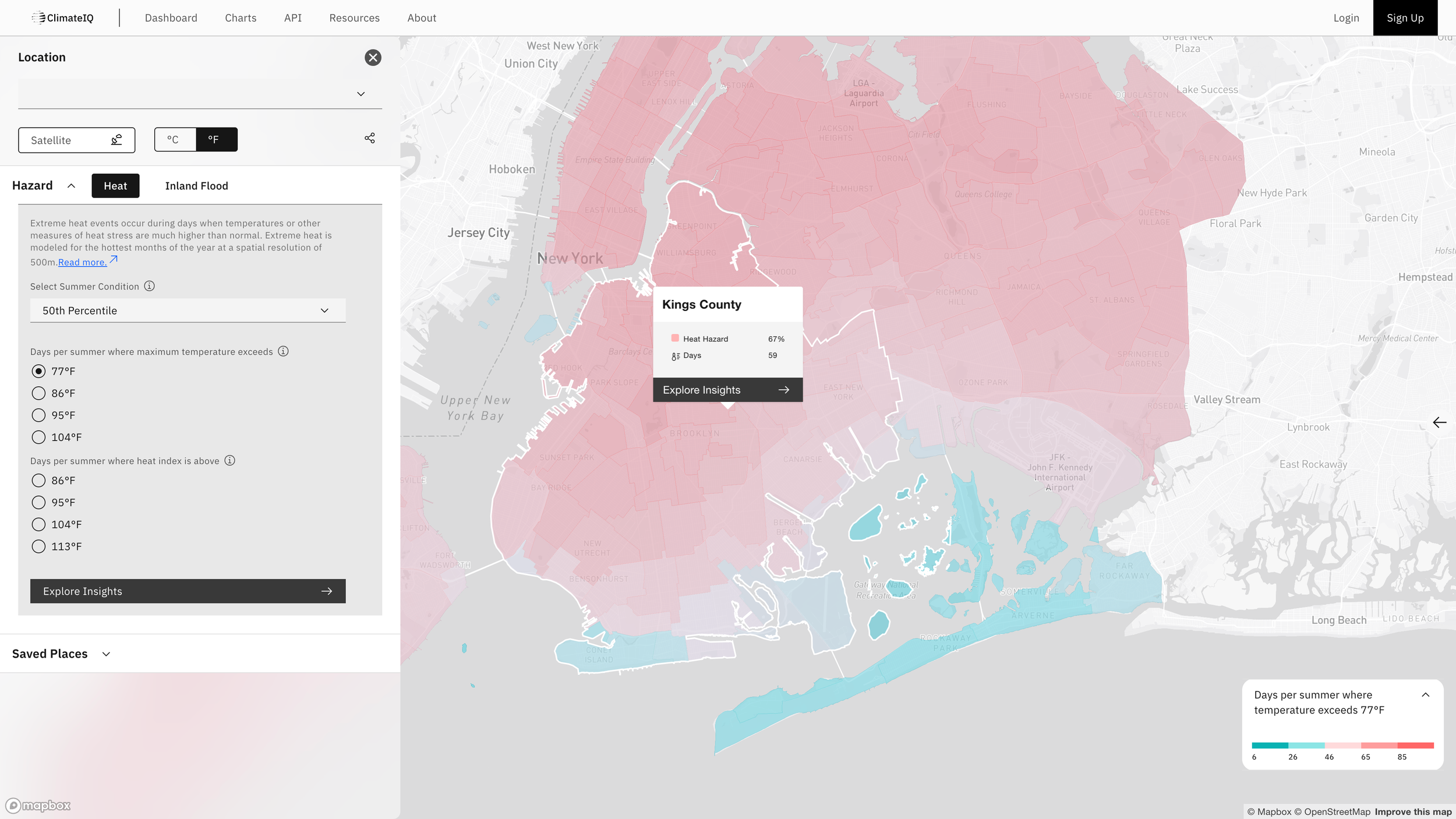Collapse the map legend panel
The width and height of the screenshot is (1456, 819).
coord(1425,695)
